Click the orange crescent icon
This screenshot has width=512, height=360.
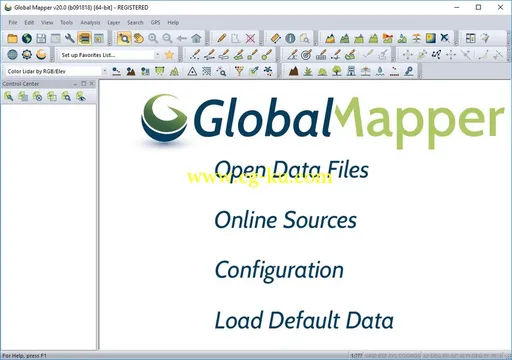pos(41,55)
